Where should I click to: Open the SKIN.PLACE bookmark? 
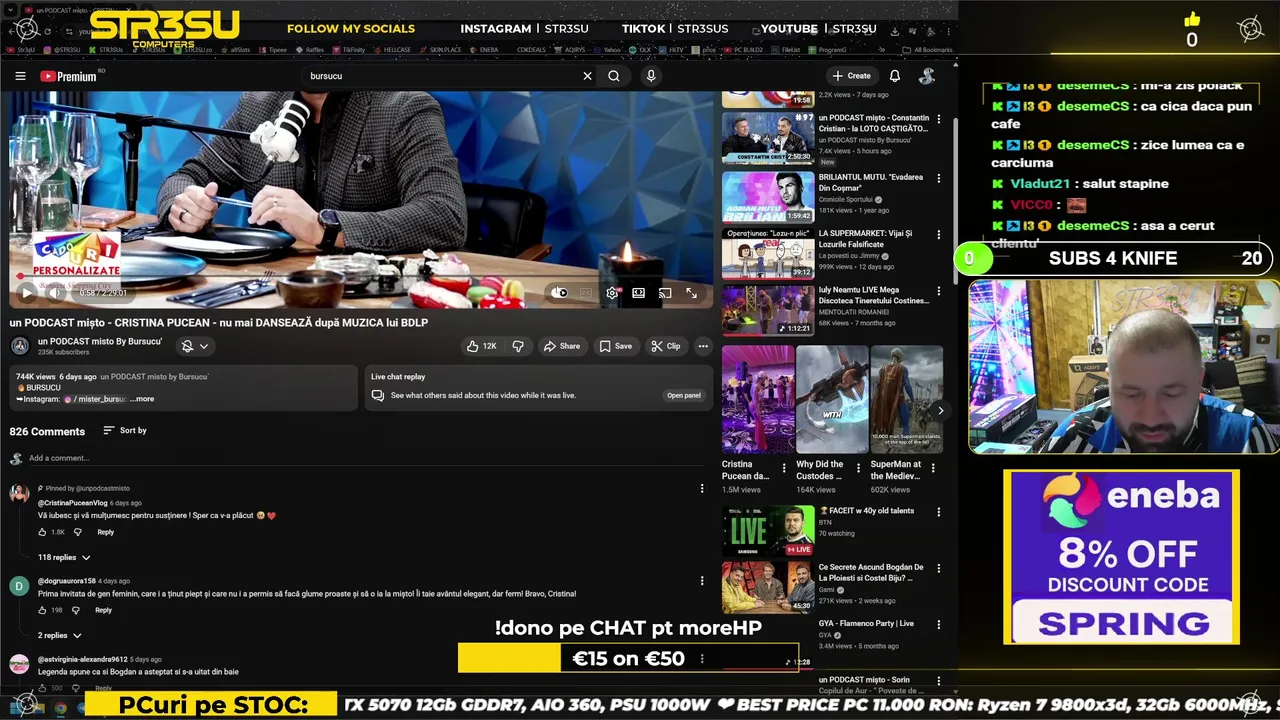[440, 50]
